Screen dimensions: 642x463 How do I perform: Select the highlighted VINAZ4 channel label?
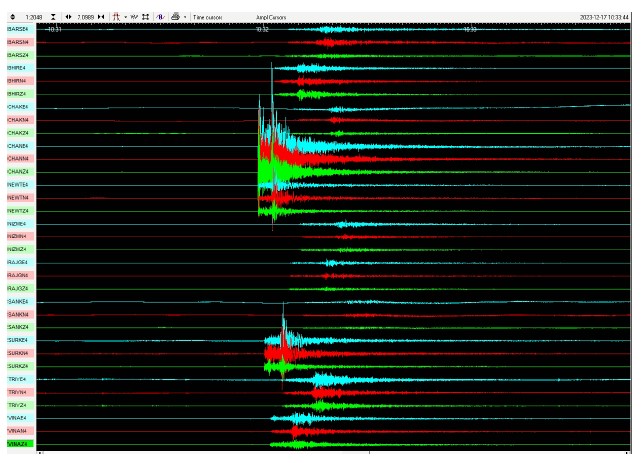coord(18,444)
